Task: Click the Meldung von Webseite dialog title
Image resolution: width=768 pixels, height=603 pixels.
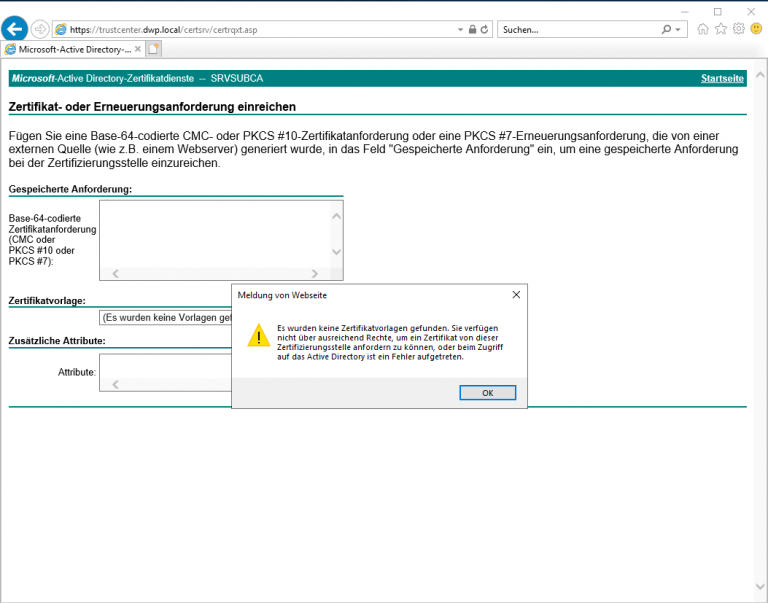Action: [x=282, y=295]
